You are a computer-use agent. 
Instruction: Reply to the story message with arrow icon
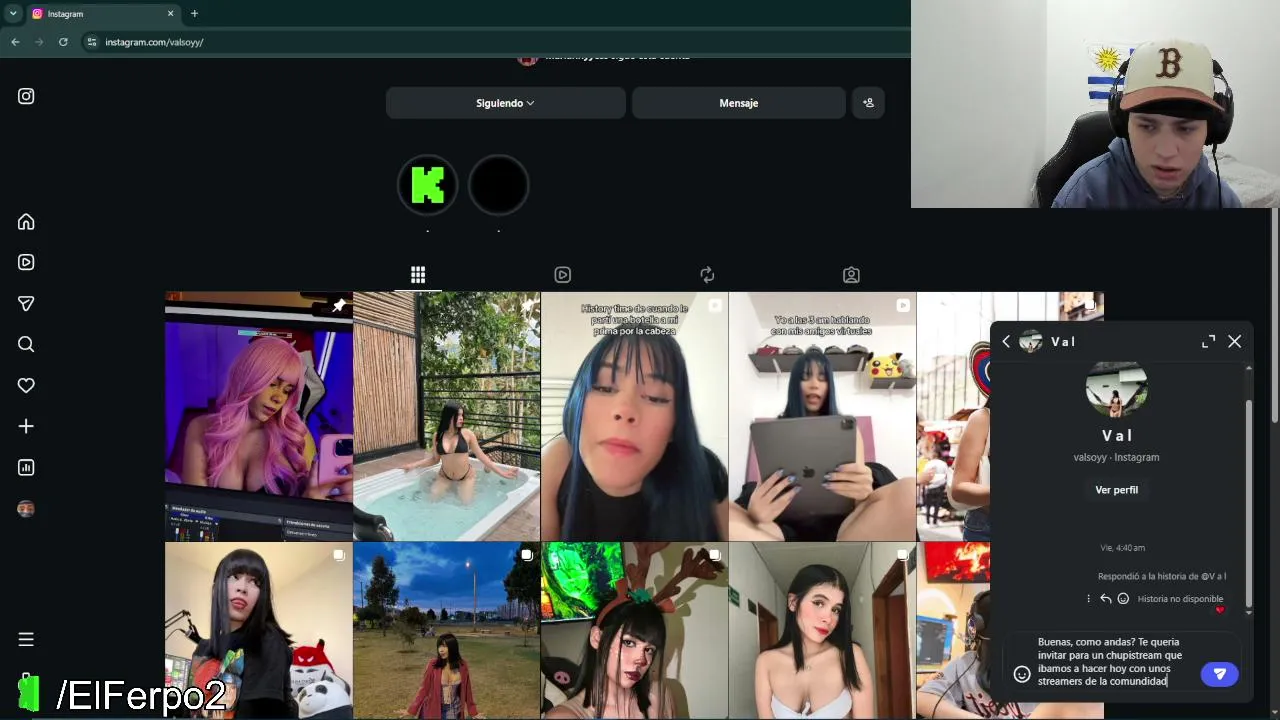tap(1106, 599)
